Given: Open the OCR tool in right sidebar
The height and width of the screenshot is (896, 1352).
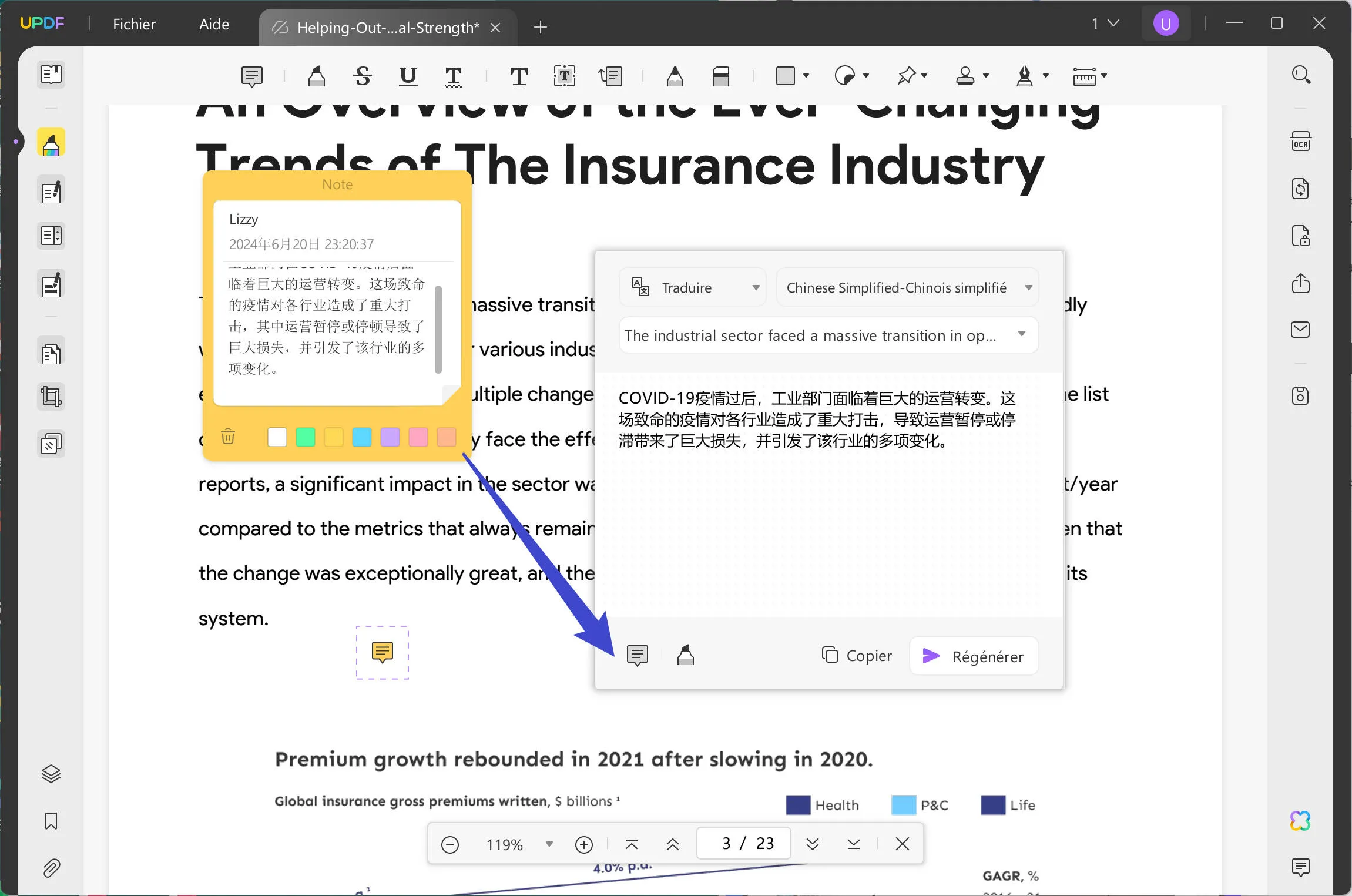Looking at the screenshot, I should pyautogui.click(x=1300, y=142).
